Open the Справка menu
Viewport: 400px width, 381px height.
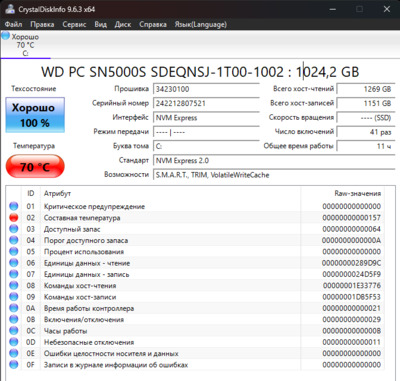[153, 24]
